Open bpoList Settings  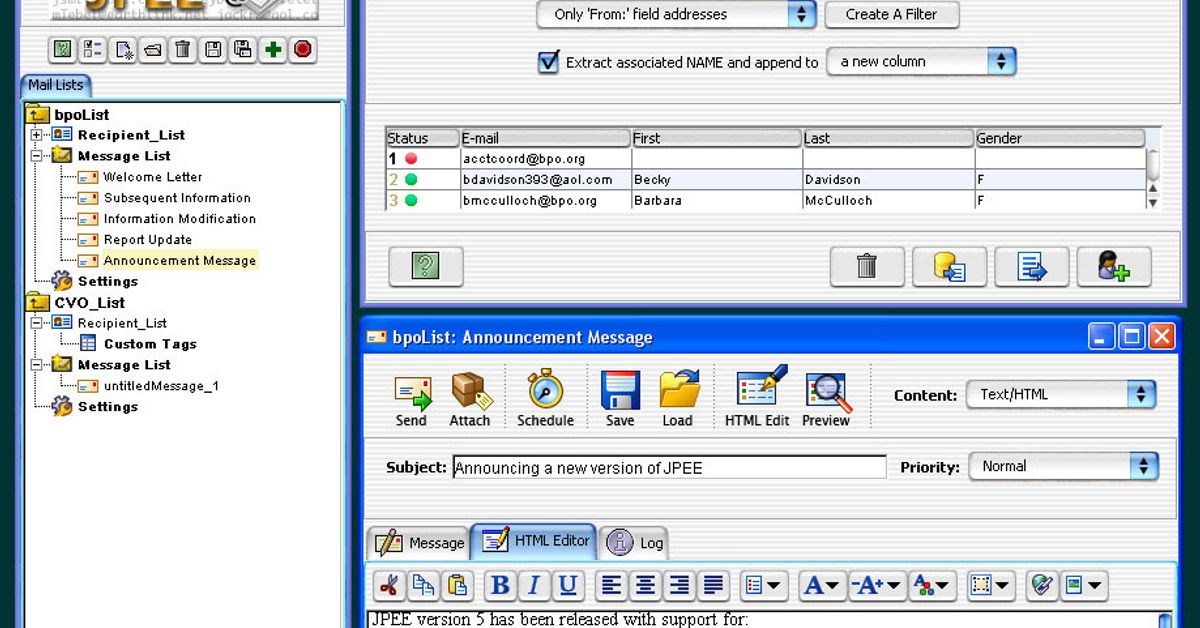(x=107, y=281)
